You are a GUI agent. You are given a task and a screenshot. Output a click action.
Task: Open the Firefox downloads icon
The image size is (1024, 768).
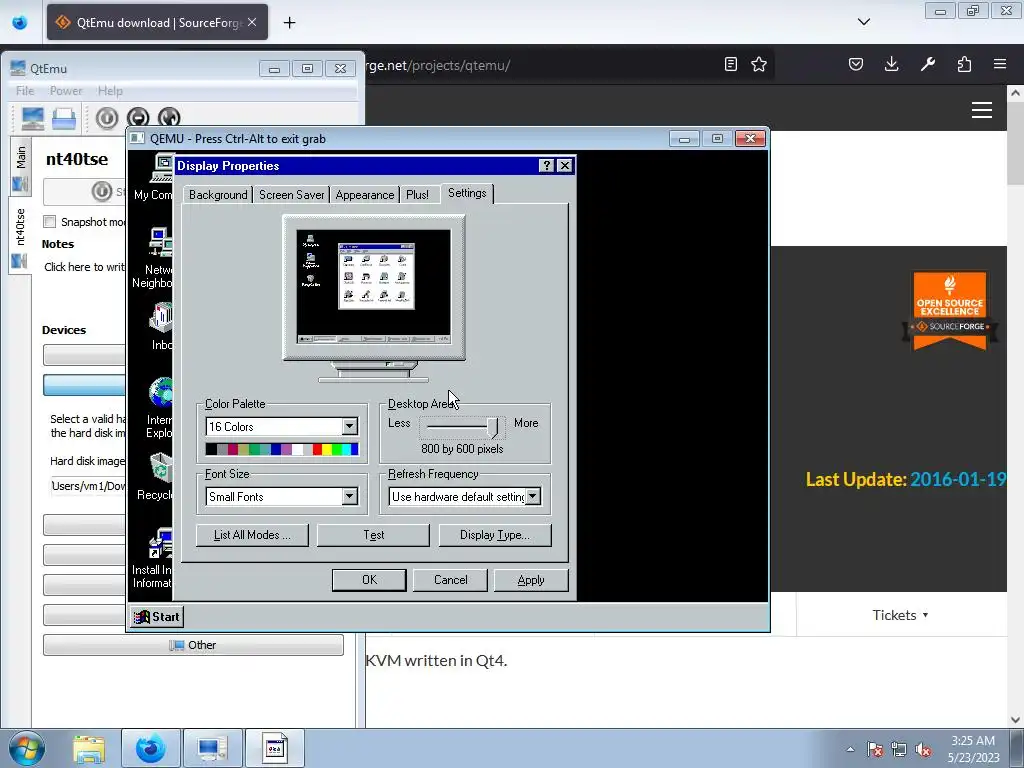click(x=891, y=64)
